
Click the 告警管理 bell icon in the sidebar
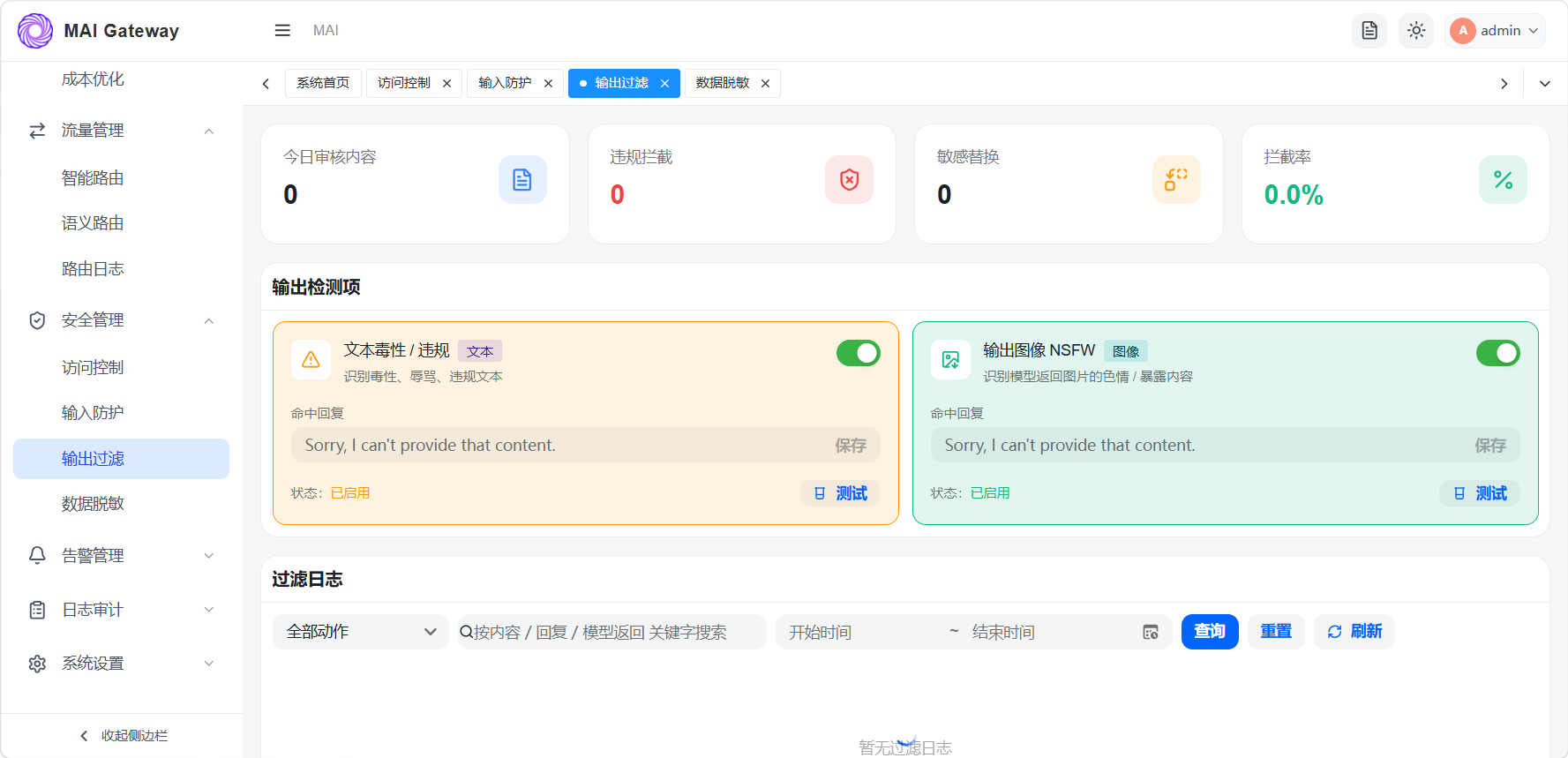click(x=37, y=555)
